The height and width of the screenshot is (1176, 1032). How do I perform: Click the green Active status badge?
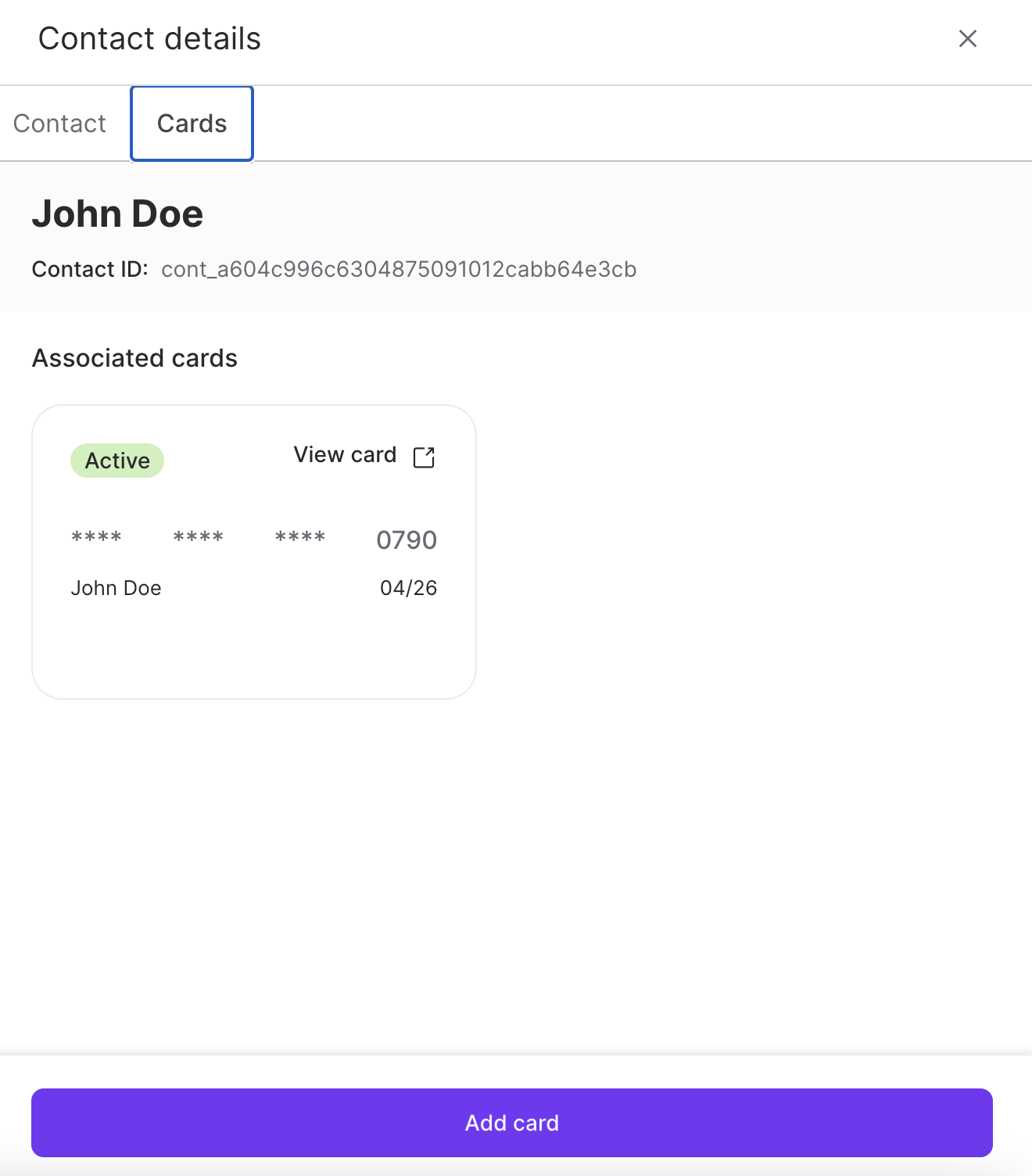pos(117,461)
